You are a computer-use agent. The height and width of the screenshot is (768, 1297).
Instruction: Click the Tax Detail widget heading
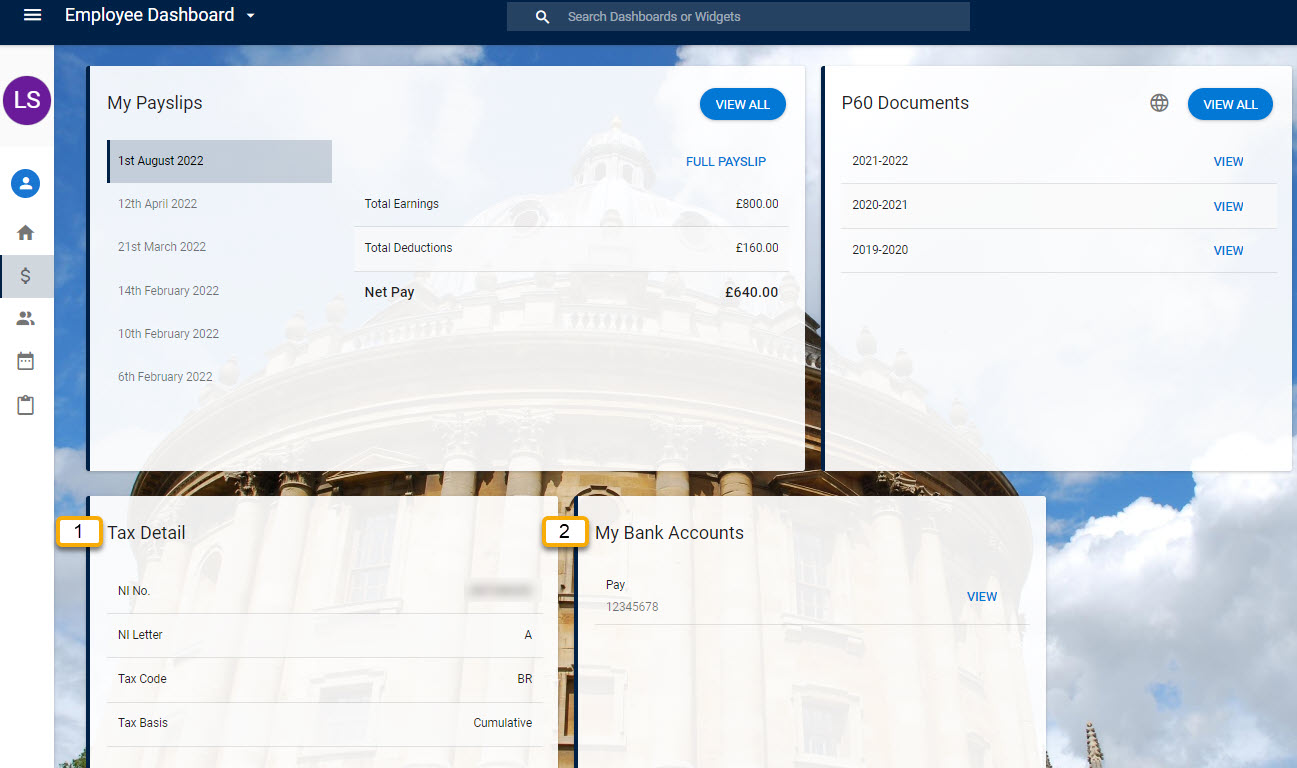146,533
